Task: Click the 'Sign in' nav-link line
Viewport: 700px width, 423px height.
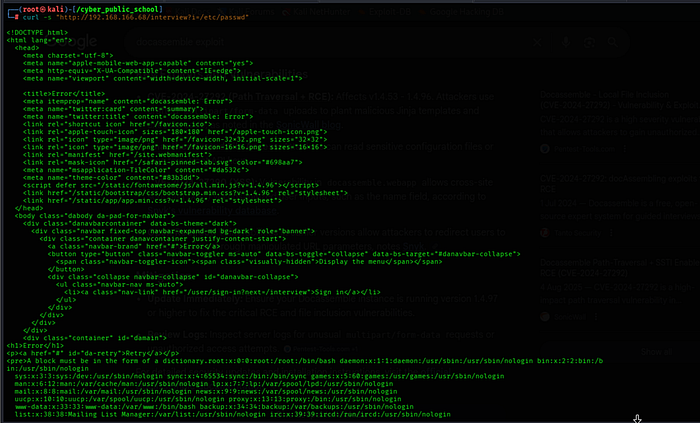Action: (222, 292)
